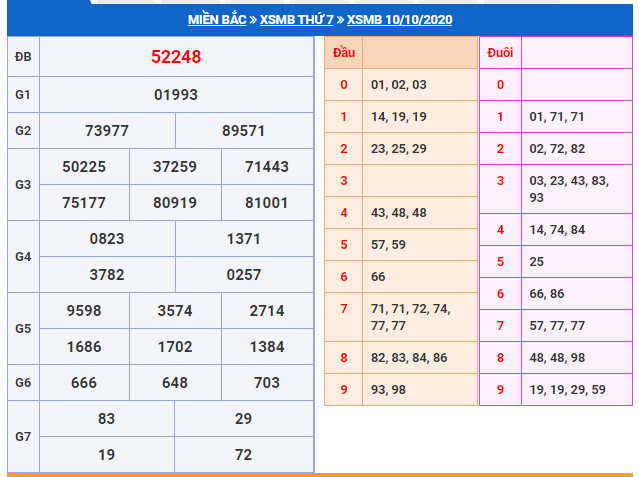Screen dimensions: 639x477
Task: Select Đuôi values 01, 71, 71
Action: pyautogui.click(x=557, y=117)
